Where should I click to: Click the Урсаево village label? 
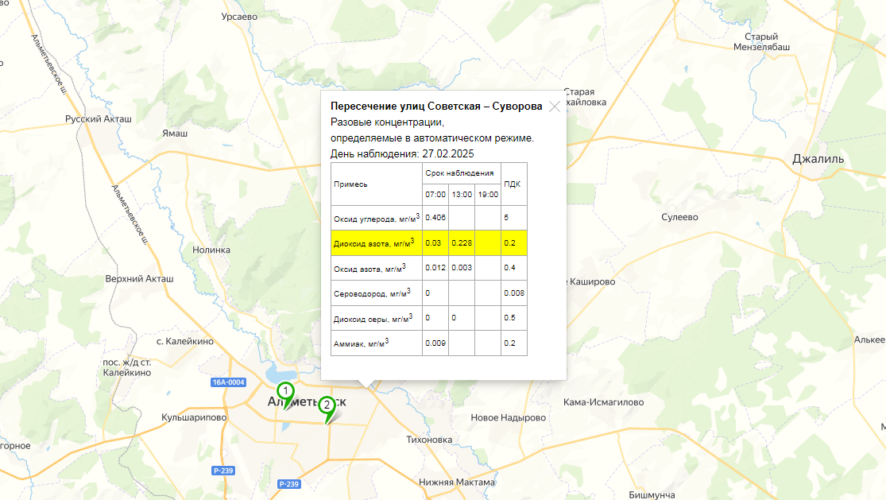click(239, 17)
